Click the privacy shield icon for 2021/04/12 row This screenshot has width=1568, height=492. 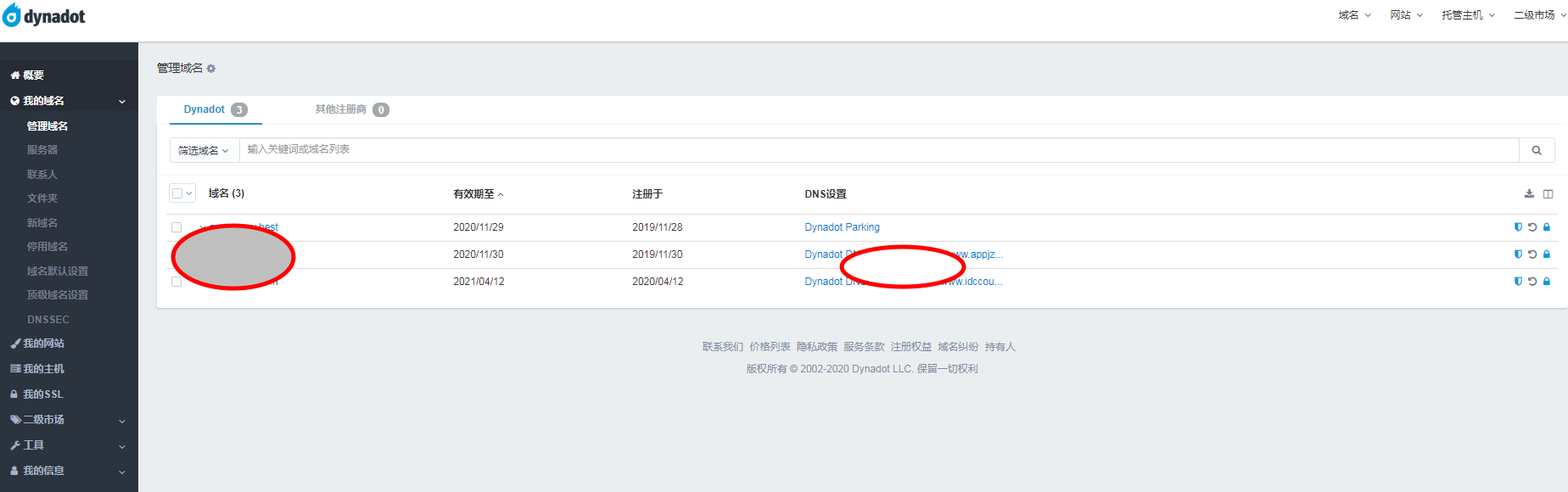(x=1518, y=282)
